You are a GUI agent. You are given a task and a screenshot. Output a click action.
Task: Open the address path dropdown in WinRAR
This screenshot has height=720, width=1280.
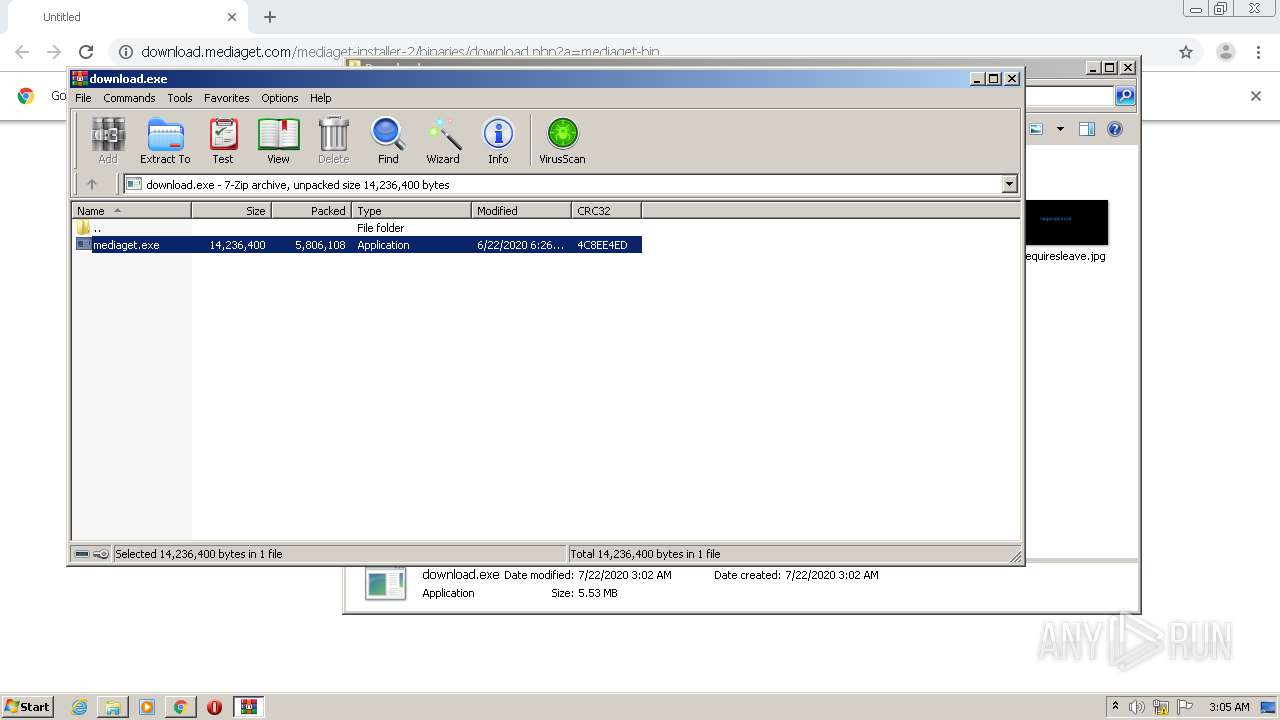click(1009, 184)
